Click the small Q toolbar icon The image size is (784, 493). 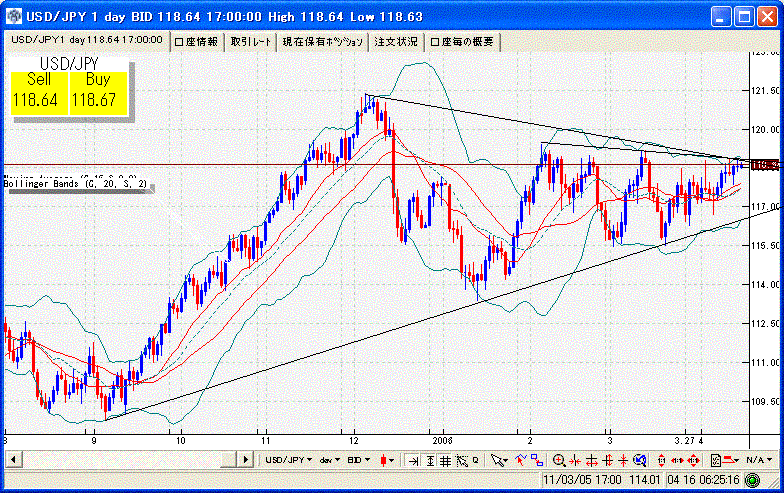[x=476, y=460]
